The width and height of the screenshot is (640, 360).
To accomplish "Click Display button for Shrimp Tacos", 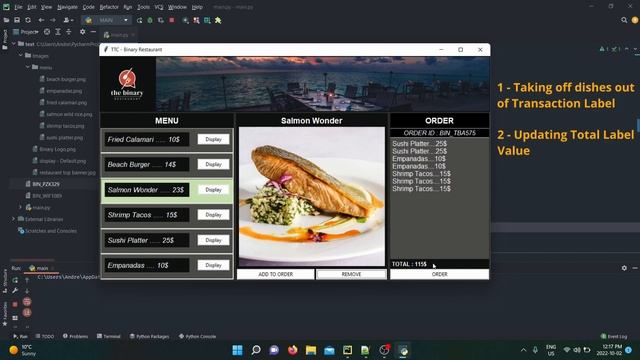I will click(x=213, y=215).
